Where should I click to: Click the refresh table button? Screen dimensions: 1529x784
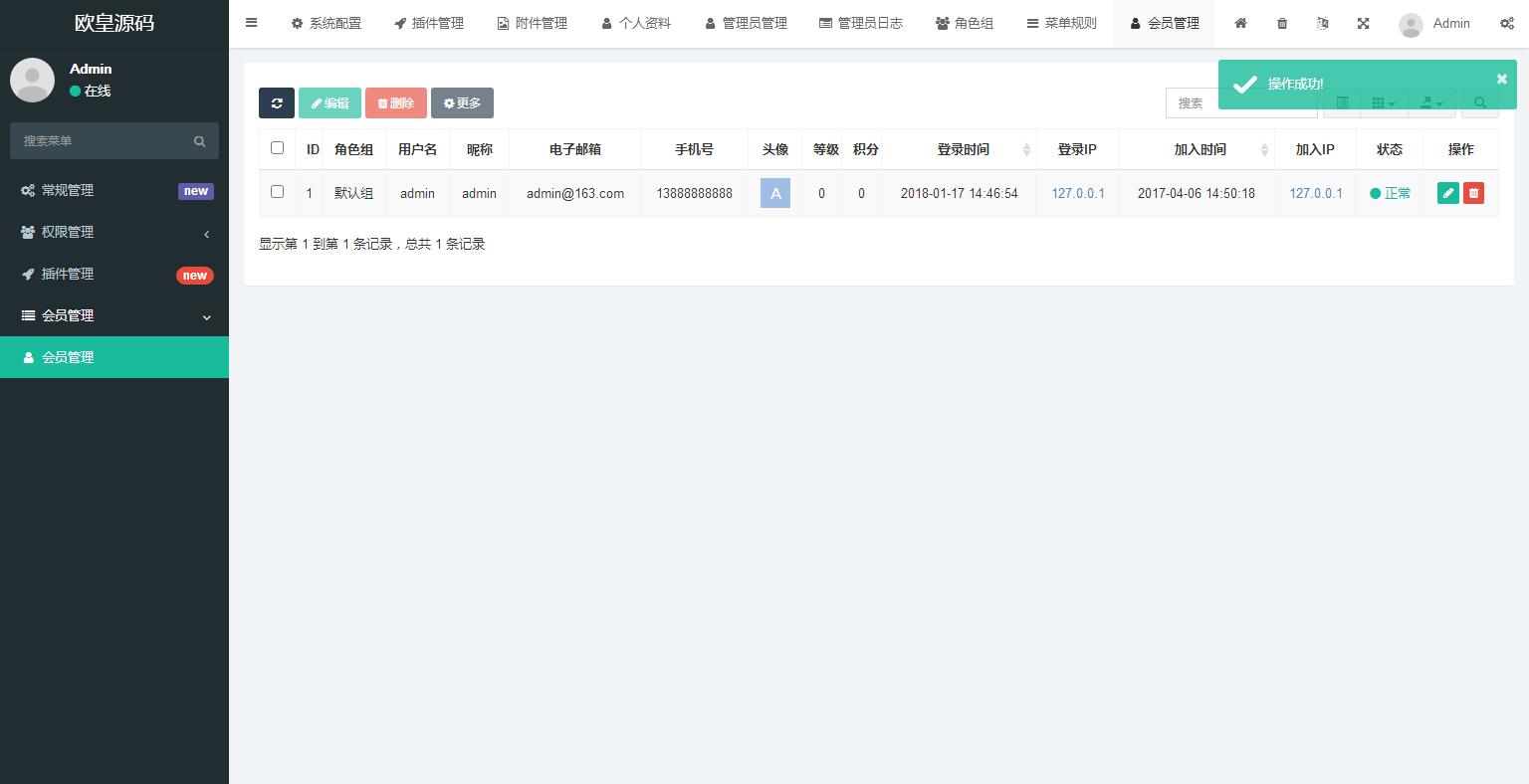pos(276,103)
